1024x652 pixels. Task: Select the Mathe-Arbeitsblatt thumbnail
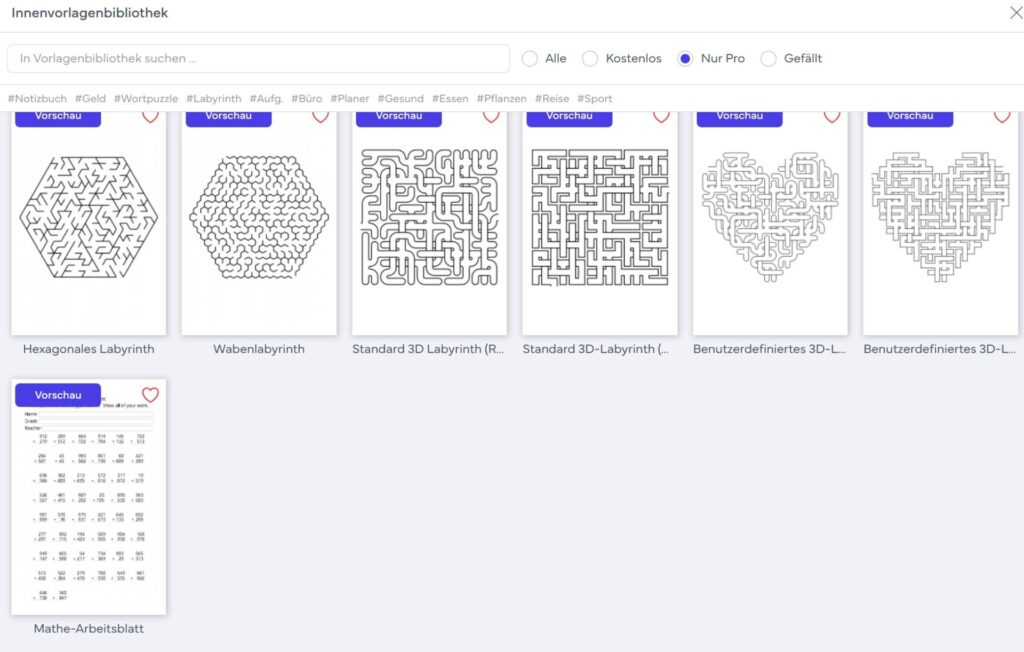point(89,497)
